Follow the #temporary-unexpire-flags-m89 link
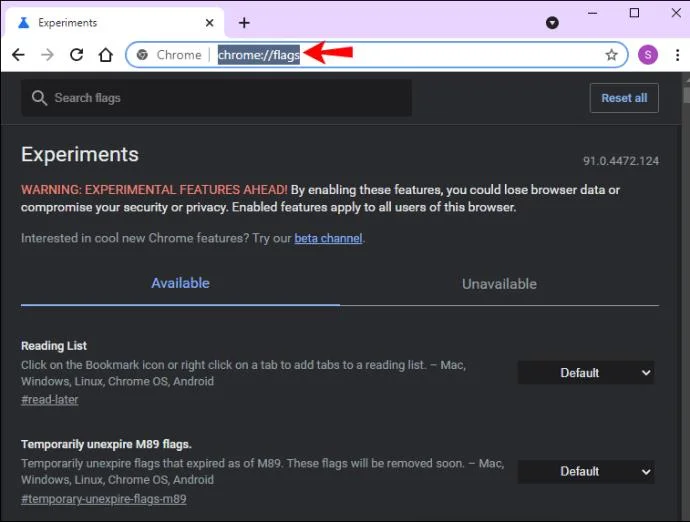Screen dimensions: 690x522 (104, 499)
